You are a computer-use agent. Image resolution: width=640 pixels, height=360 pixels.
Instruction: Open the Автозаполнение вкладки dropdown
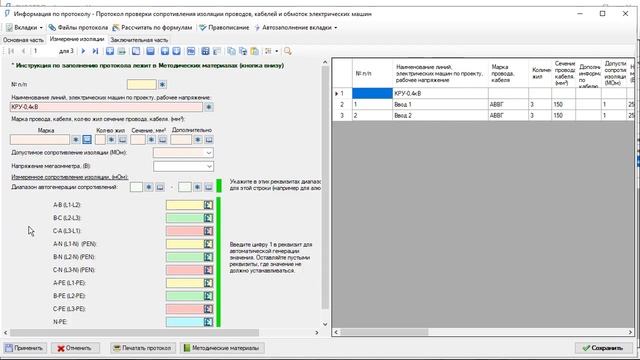point(296,28)
